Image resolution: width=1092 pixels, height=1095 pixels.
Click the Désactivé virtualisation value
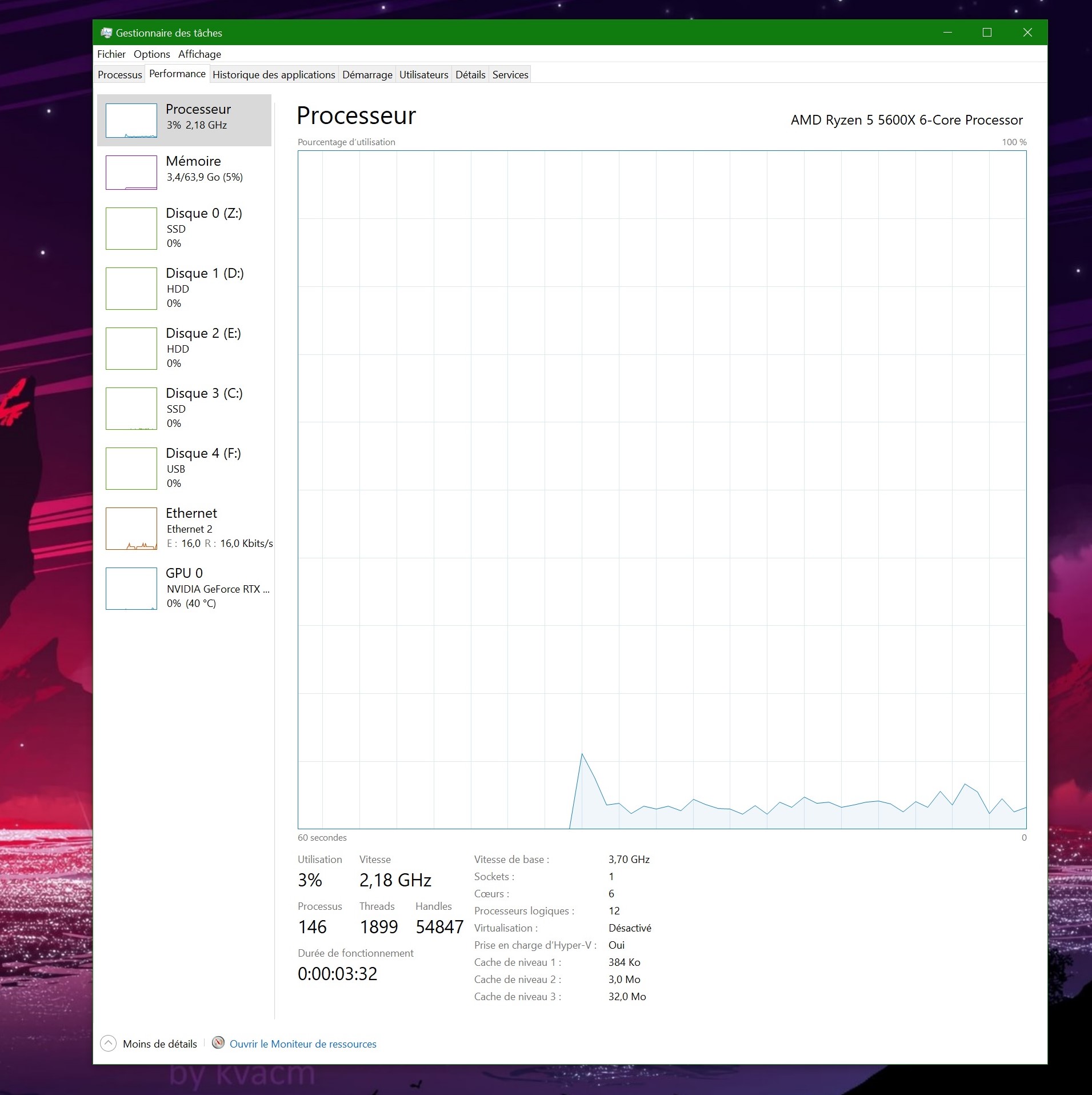(630, 928)
